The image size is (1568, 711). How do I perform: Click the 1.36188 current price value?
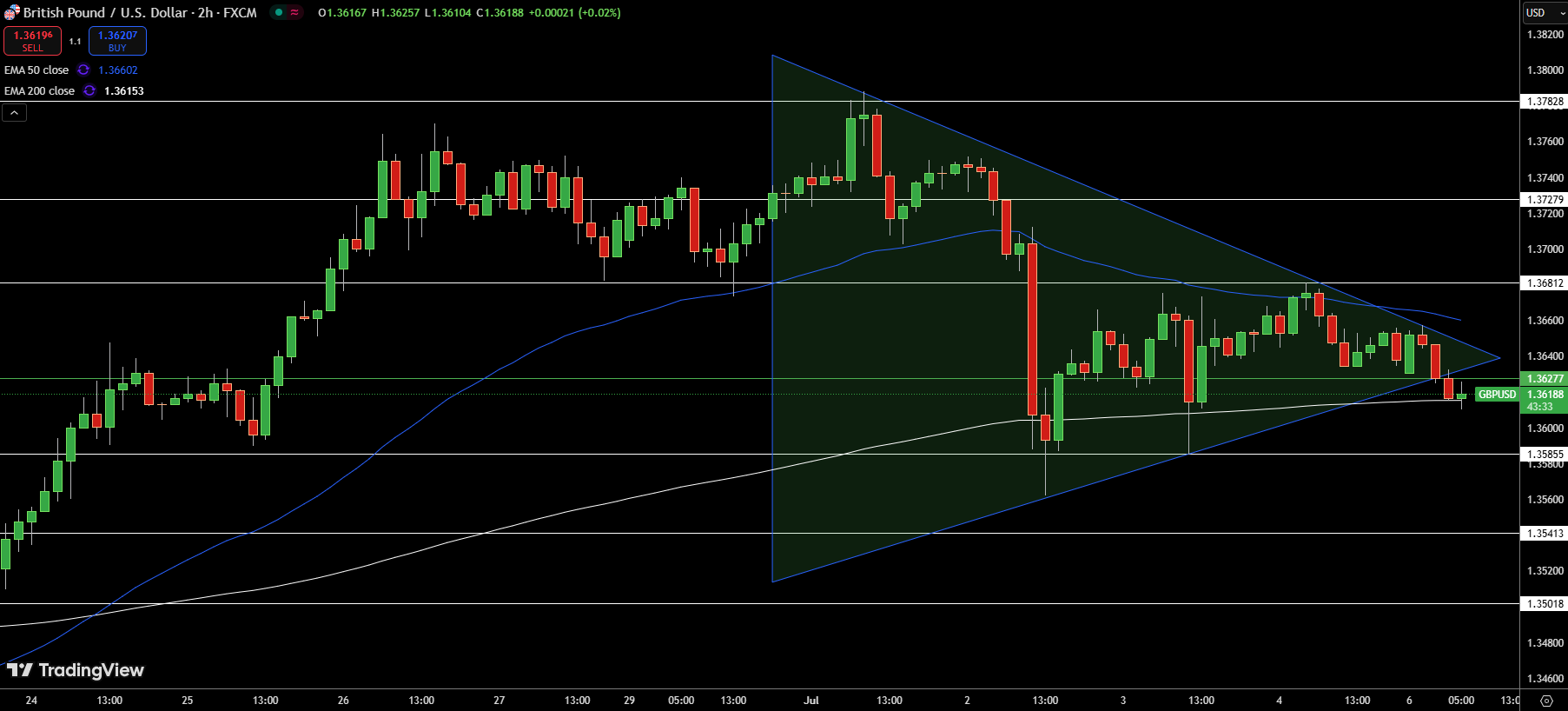(1545, 395)
